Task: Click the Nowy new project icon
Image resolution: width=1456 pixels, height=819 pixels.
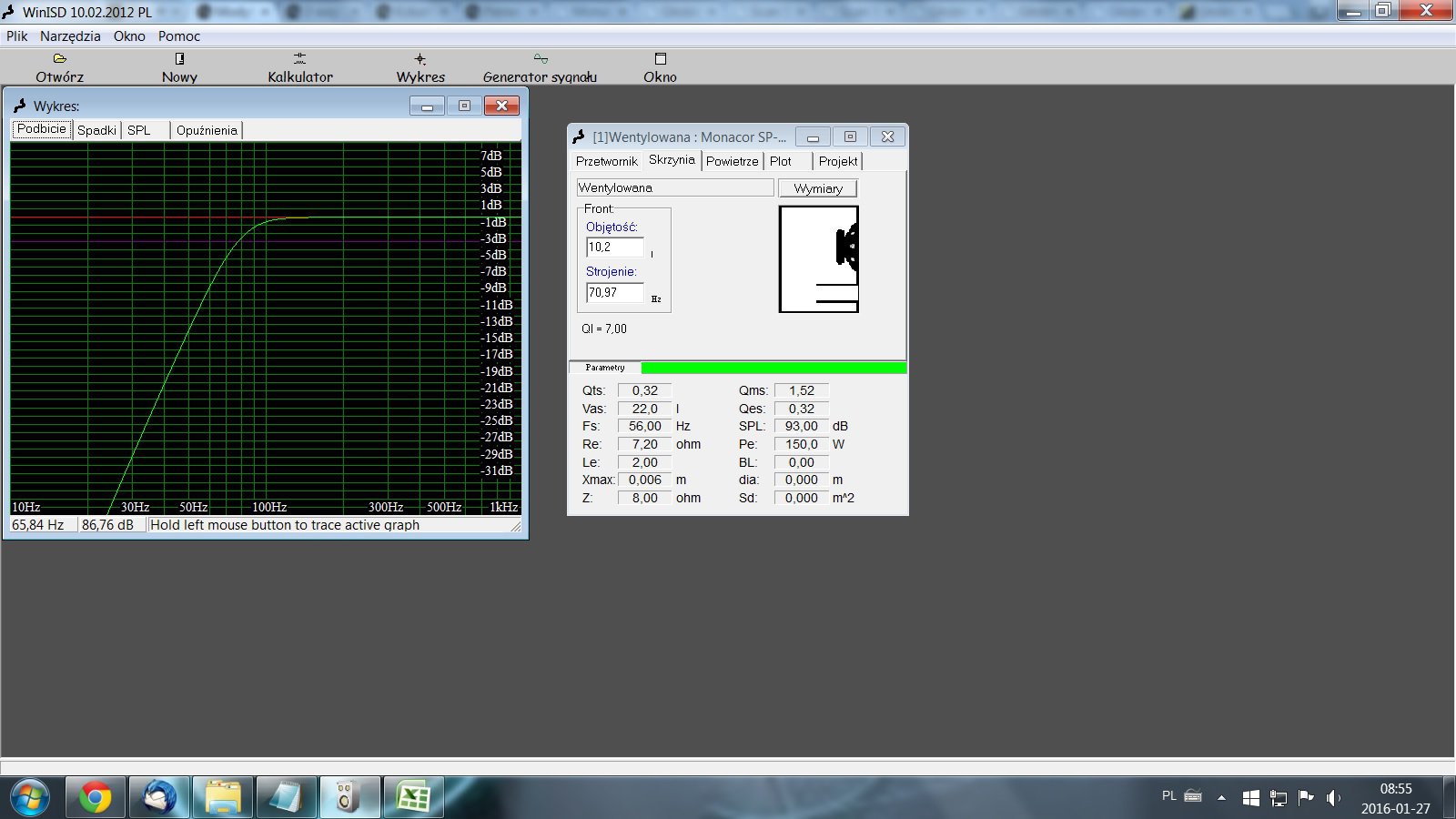Action: coord(179,59)
